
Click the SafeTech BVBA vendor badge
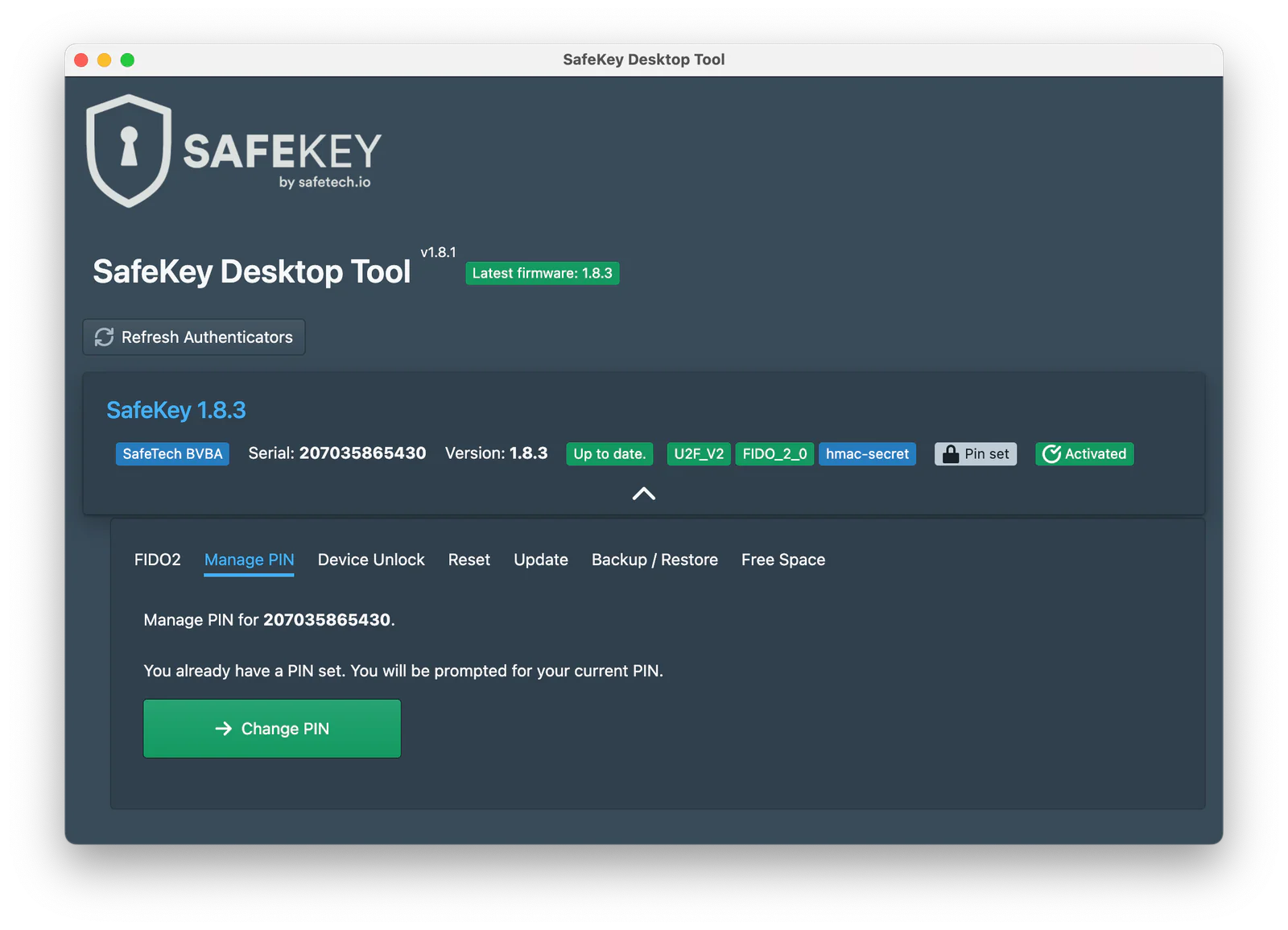pos(172,454)
